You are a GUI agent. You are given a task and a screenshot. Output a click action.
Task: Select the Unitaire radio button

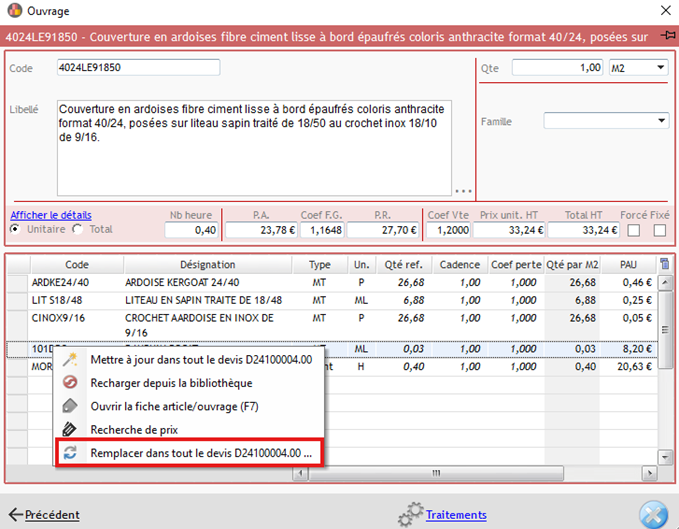[15, 229]
